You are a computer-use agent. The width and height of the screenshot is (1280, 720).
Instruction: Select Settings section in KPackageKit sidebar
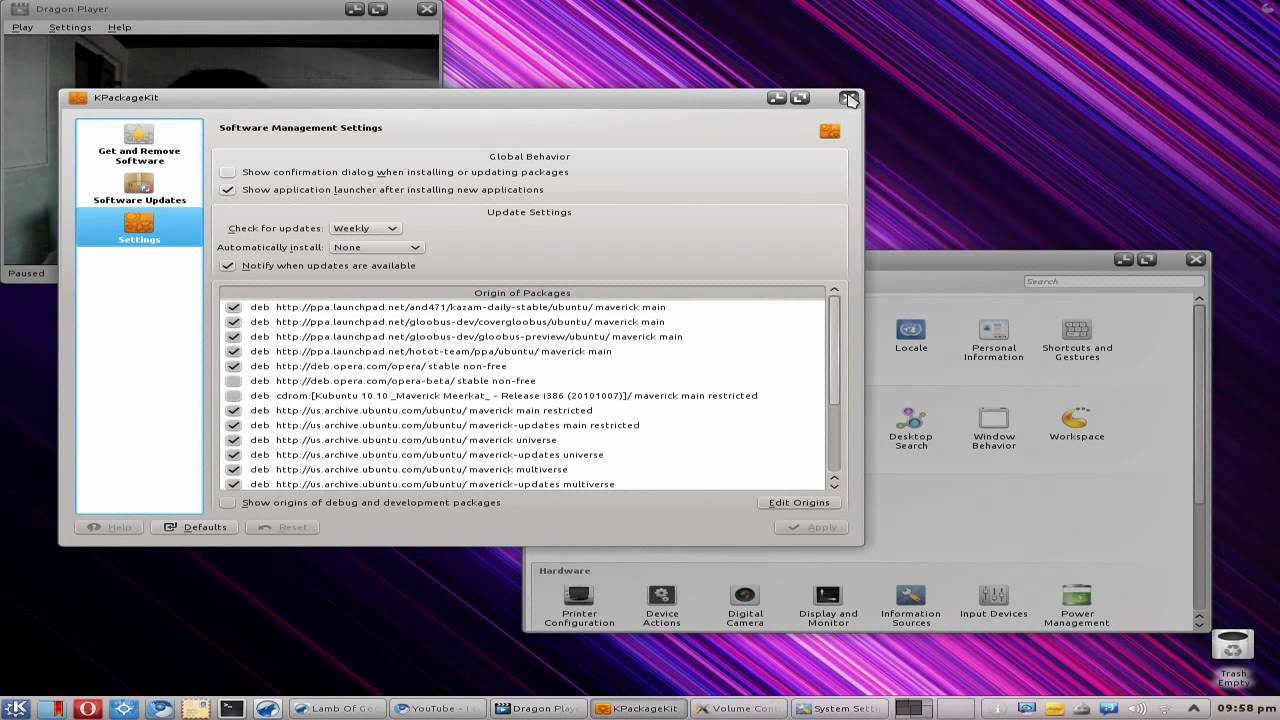point(139,228)
